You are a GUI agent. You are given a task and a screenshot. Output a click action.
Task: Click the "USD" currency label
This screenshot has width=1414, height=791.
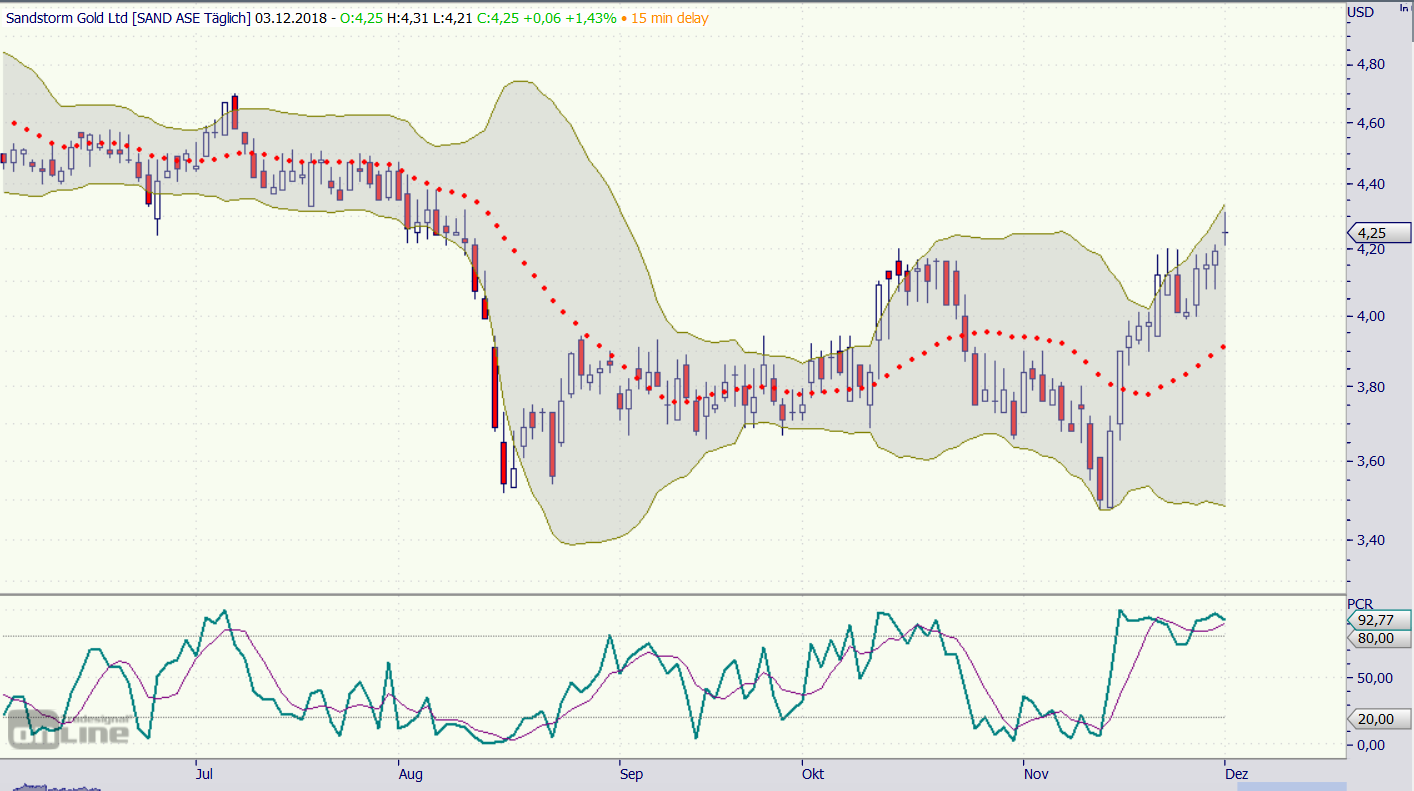click(1361, 12)
